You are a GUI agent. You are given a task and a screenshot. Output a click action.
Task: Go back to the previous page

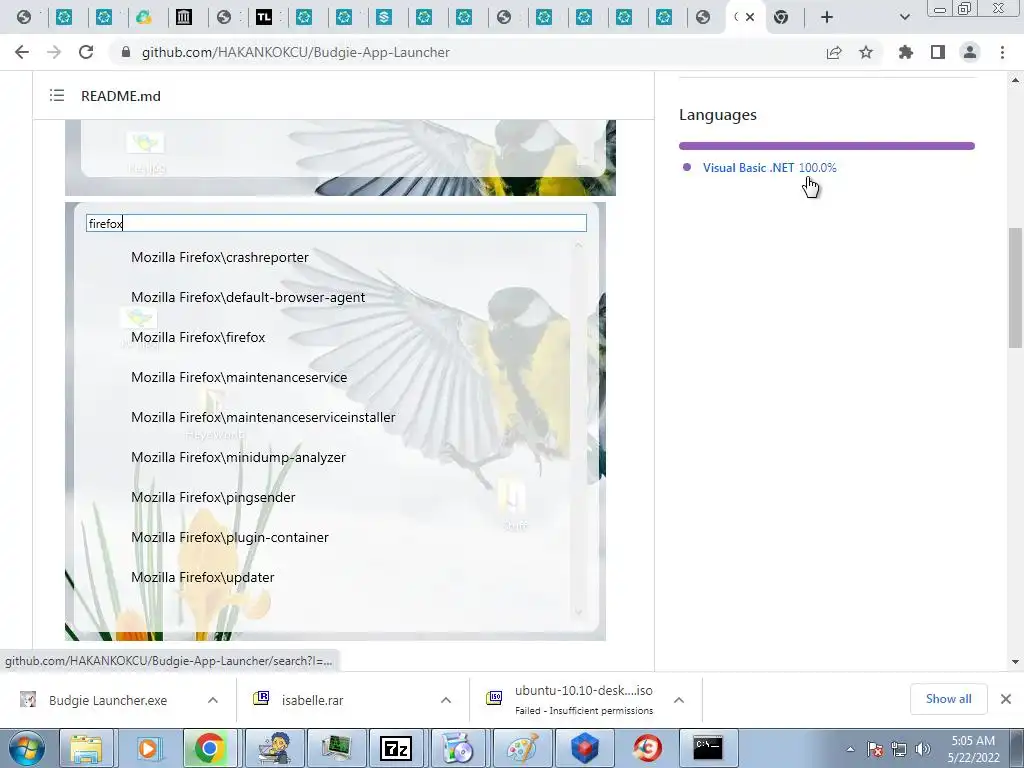click(x=22, y=52)
